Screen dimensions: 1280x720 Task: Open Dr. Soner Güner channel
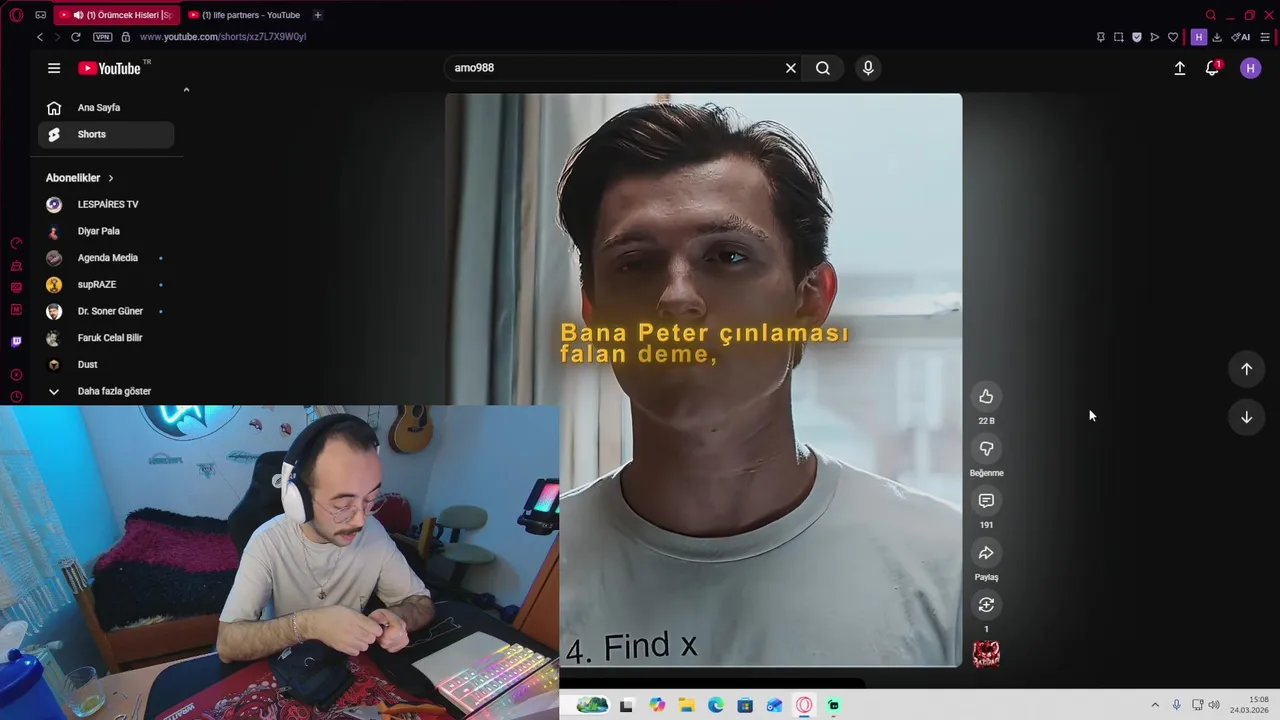pyautogui.click(x=106, y=311)
